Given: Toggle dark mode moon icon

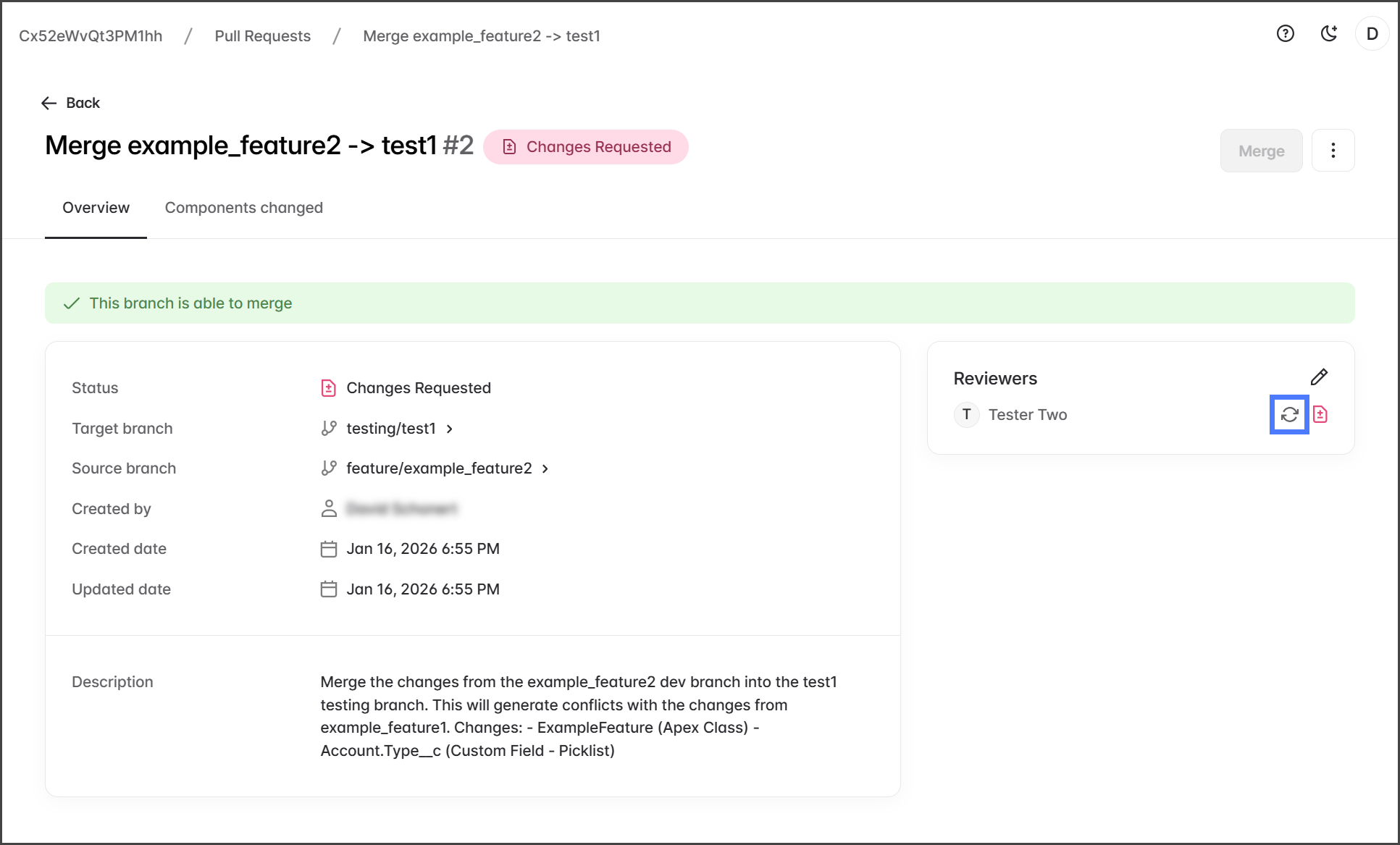Looking at the screenshot, I should tap(1328, 34).
